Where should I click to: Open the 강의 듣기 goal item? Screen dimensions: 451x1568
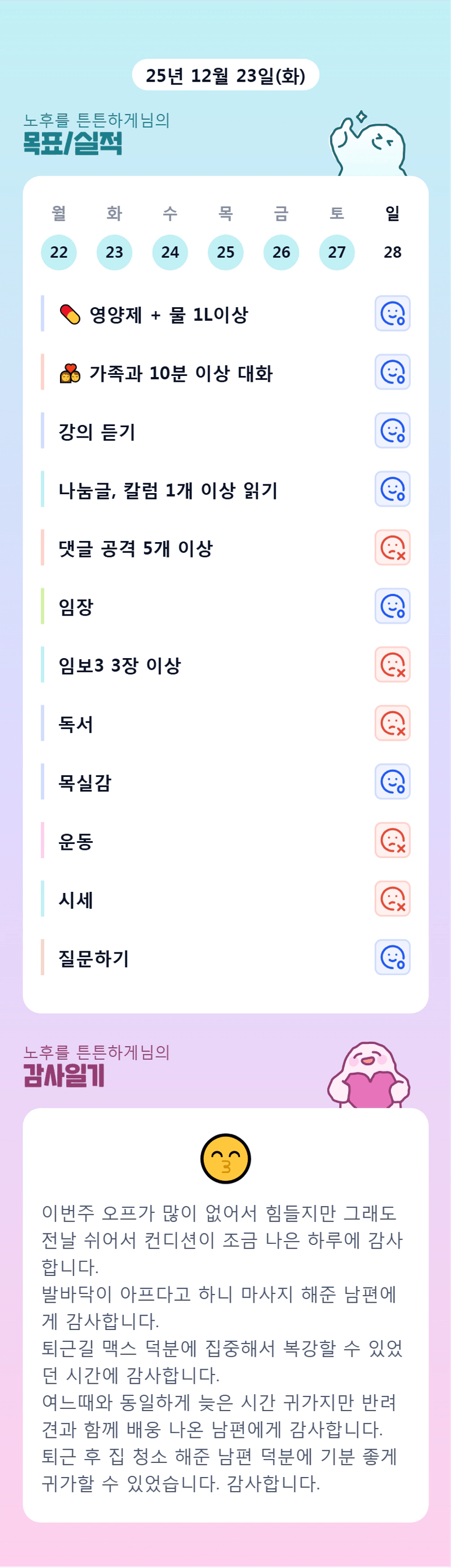tap(97, 431)
